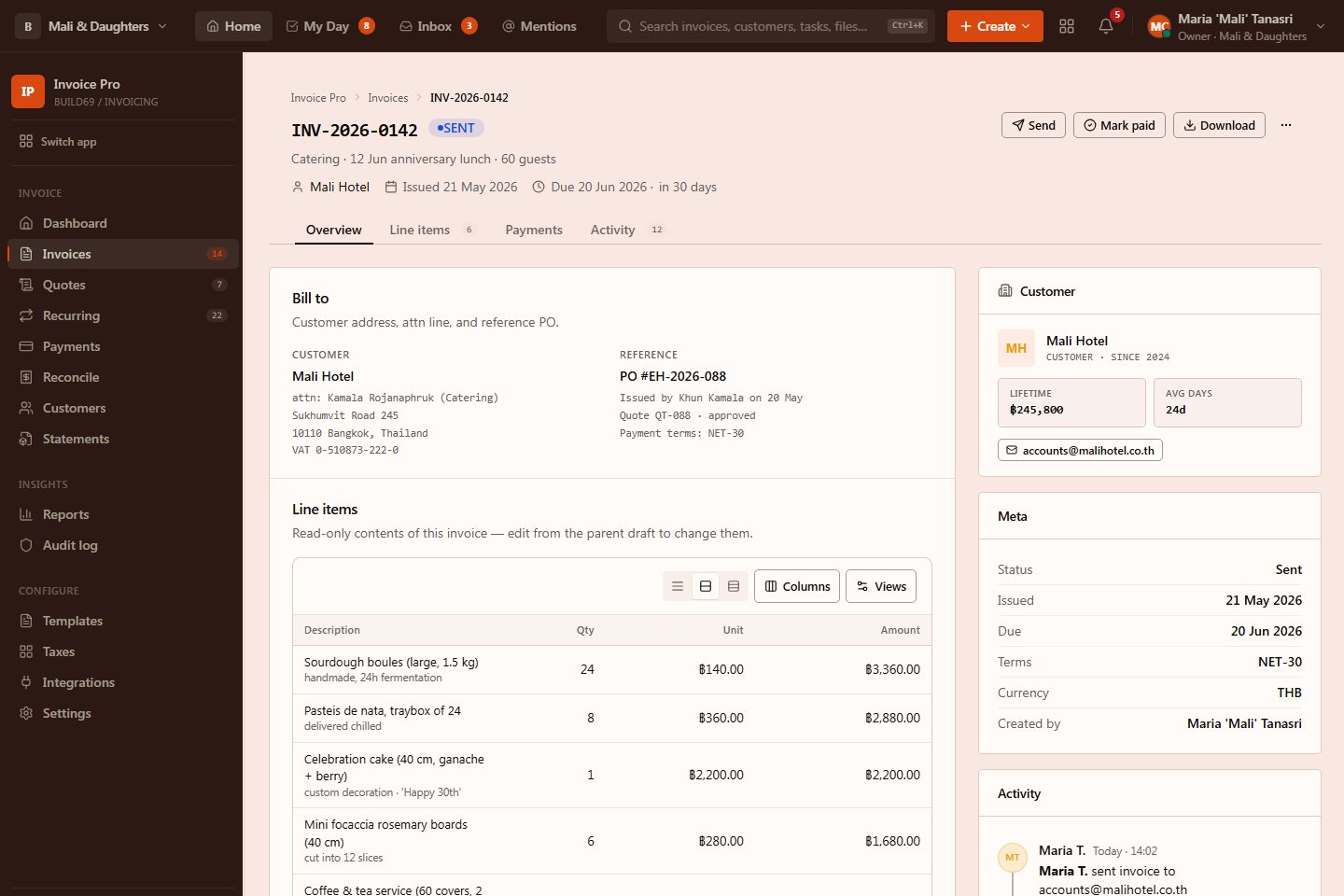Click the MT avatar in Activity
This screenshot has width=1344, height=896.
pyautogui.click(x=1013, y=858)
